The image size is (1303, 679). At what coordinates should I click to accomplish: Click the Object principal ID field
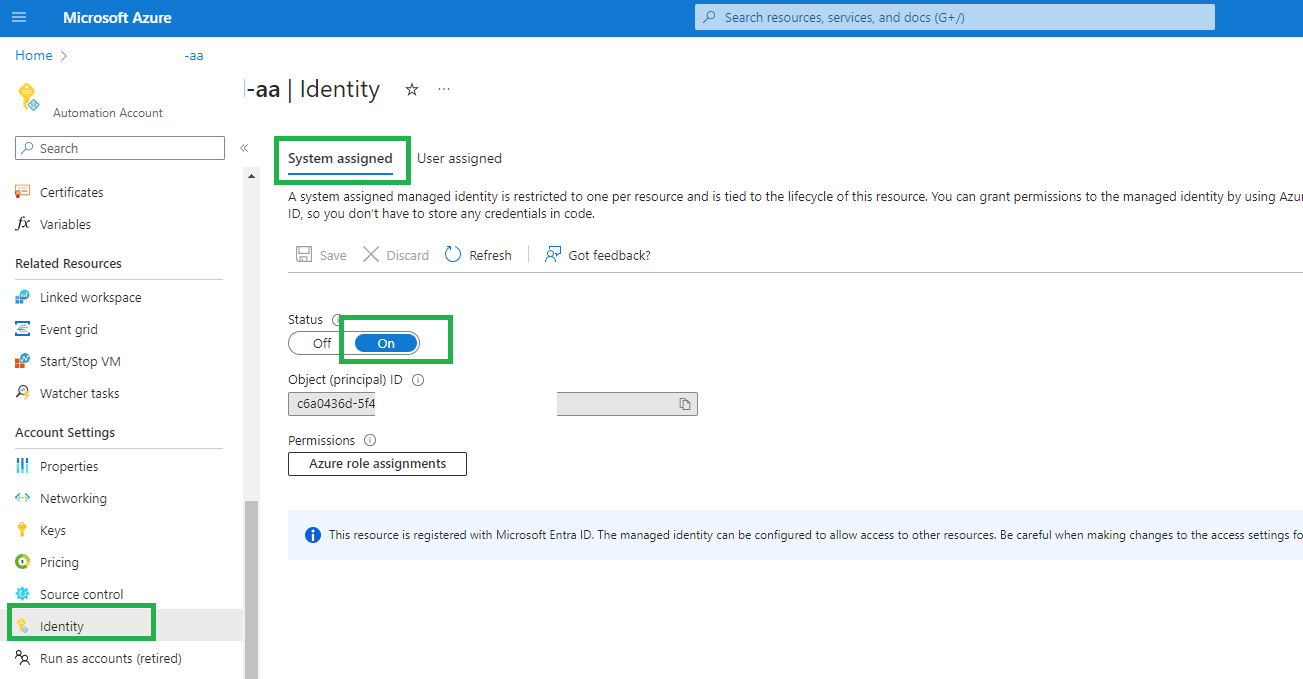coord(492,404)
